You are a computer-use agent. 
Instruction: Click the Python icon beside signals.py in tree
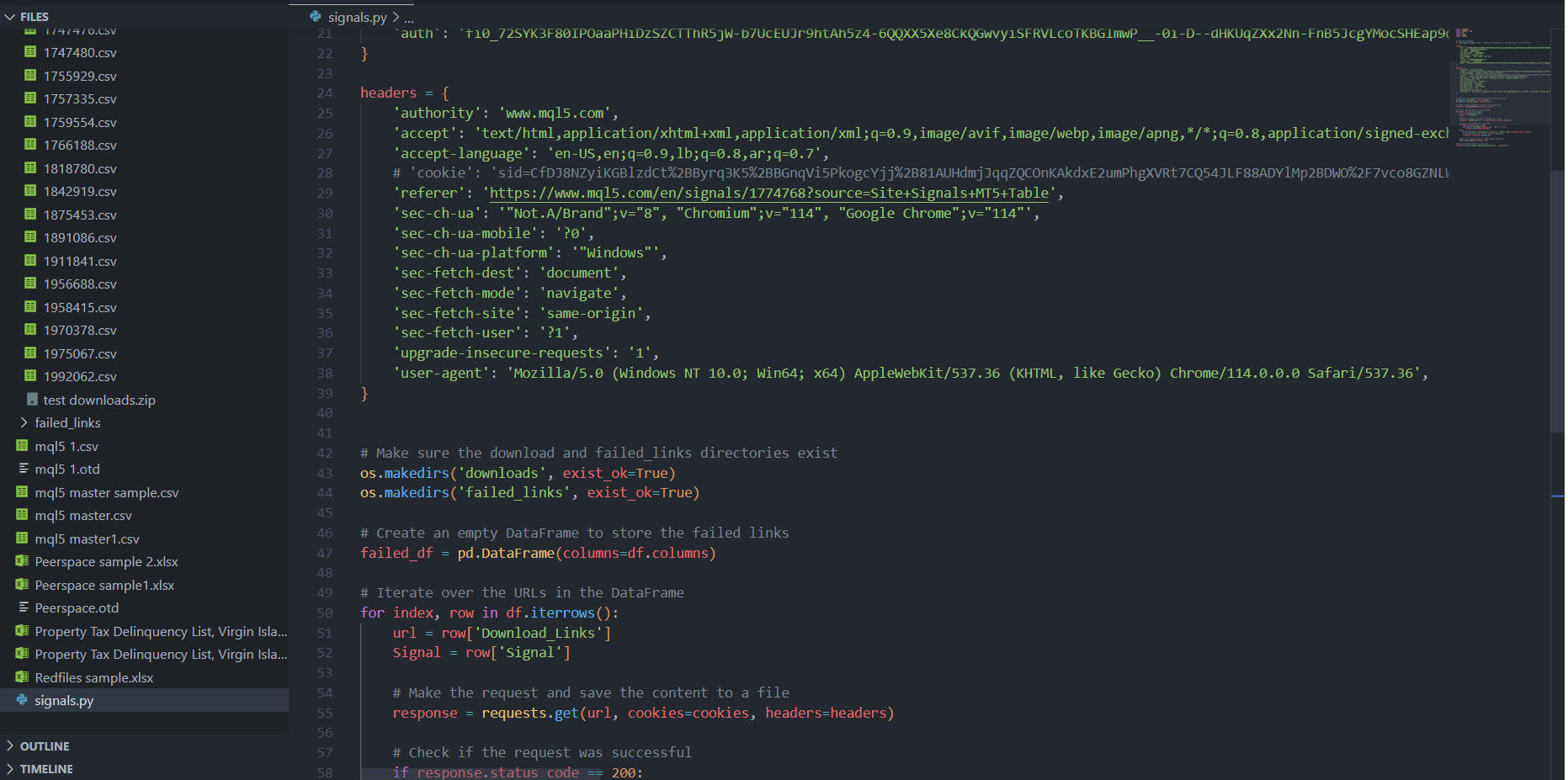[x=22, y=699]
